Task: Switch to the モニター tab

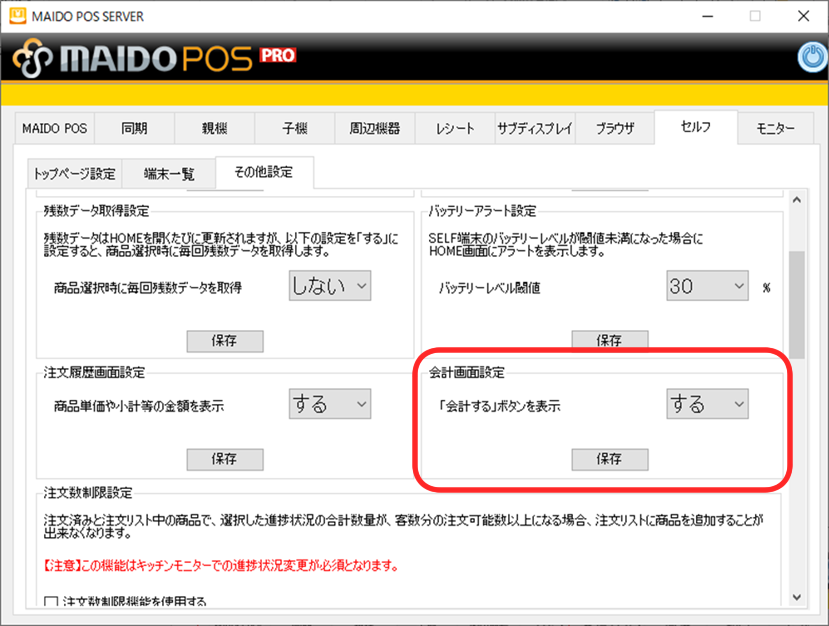Action: [775, 128]
